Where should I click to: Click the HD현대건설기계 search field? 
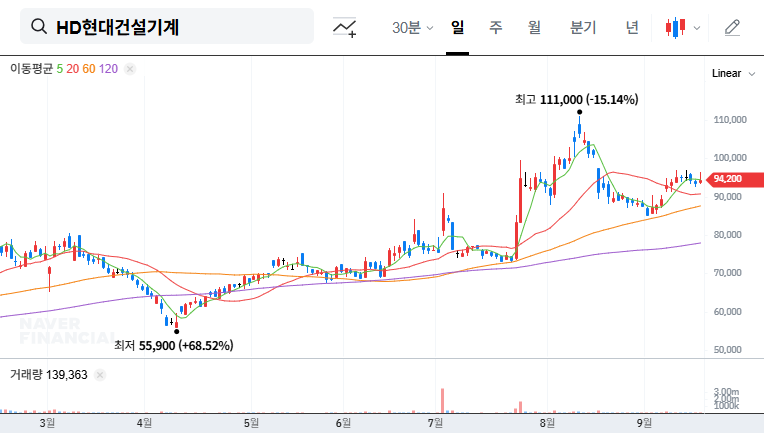pyautogui.click(x=167, y=26)
